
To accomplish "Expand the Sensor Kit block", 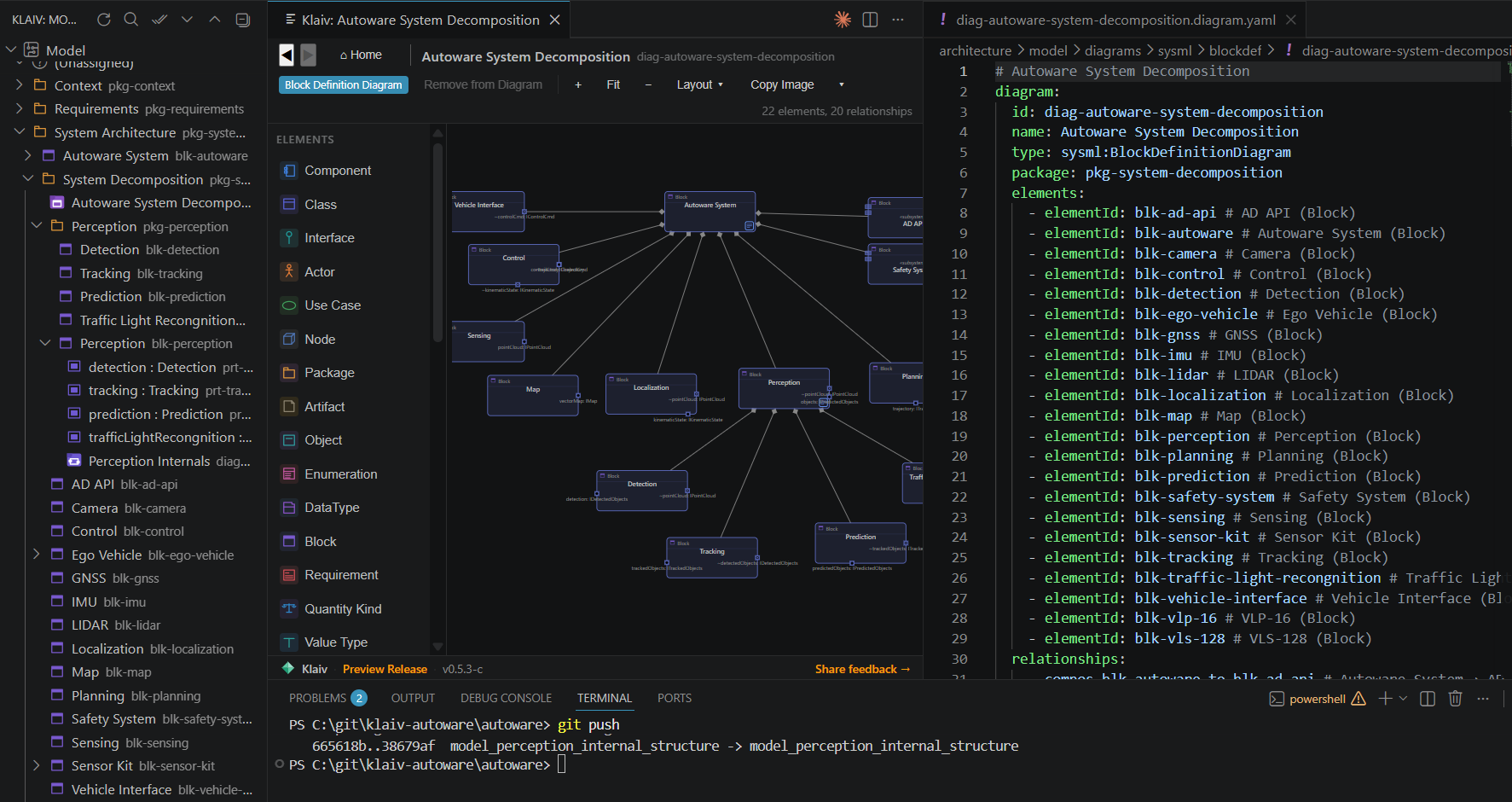I will [36, 766].
